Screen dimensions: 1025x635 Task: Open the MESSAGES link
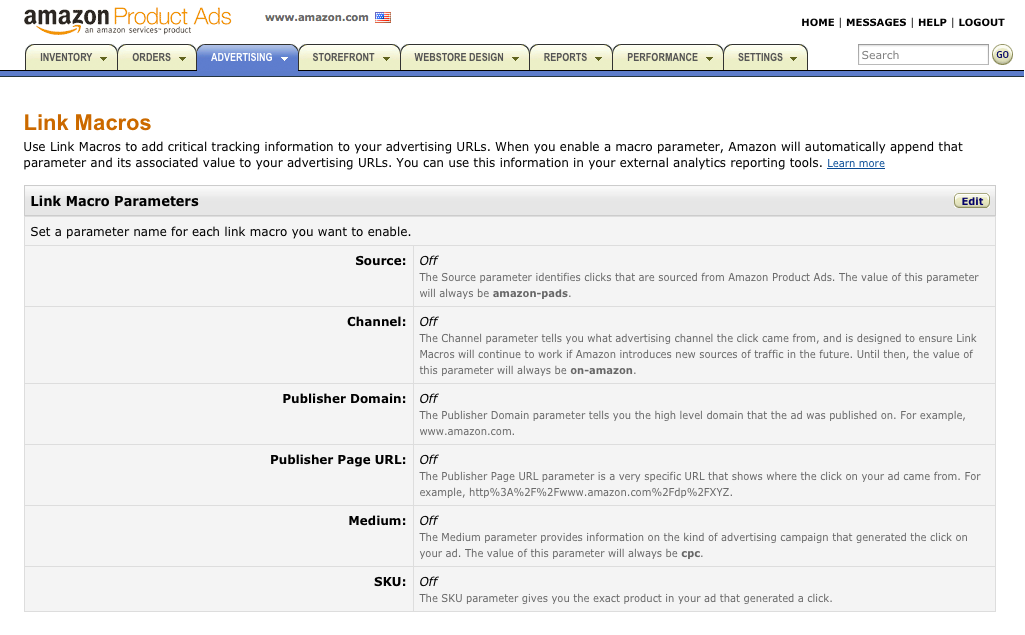[875, 22]
